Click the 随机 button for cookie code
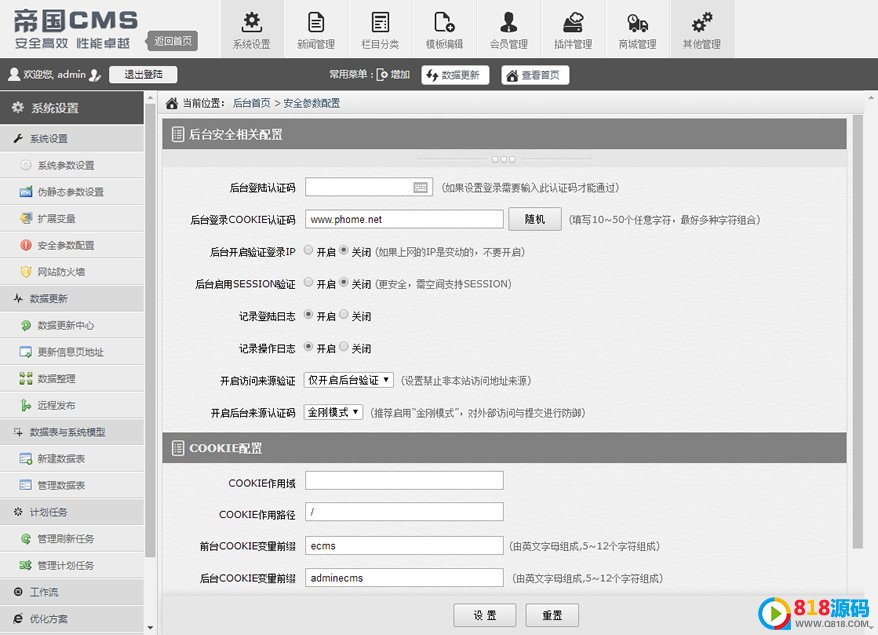This screenshot has height=635, width=878. (535, 219)
